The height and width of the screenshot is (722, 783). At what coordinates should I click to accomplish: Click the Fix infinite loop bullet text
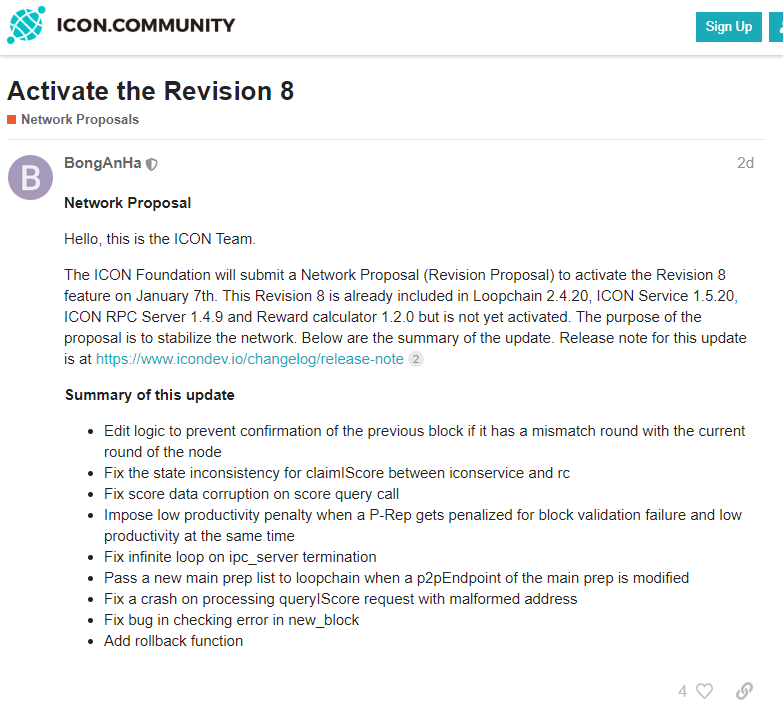(x=240, y=557)
